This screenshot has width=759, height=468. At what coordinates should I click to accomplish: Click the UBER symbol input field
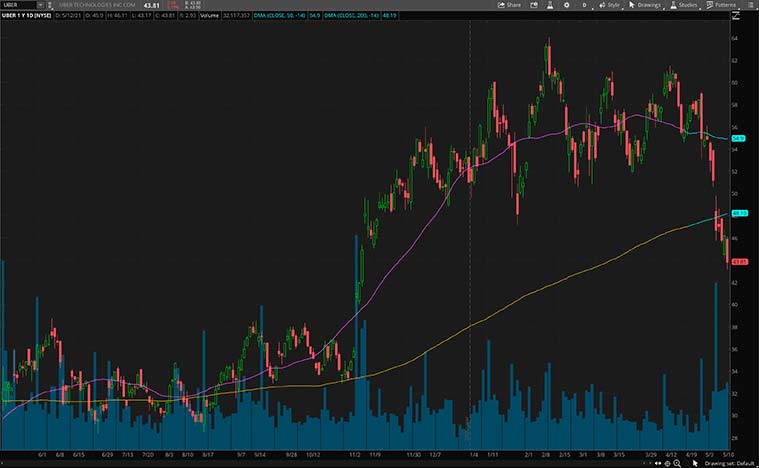20,5
